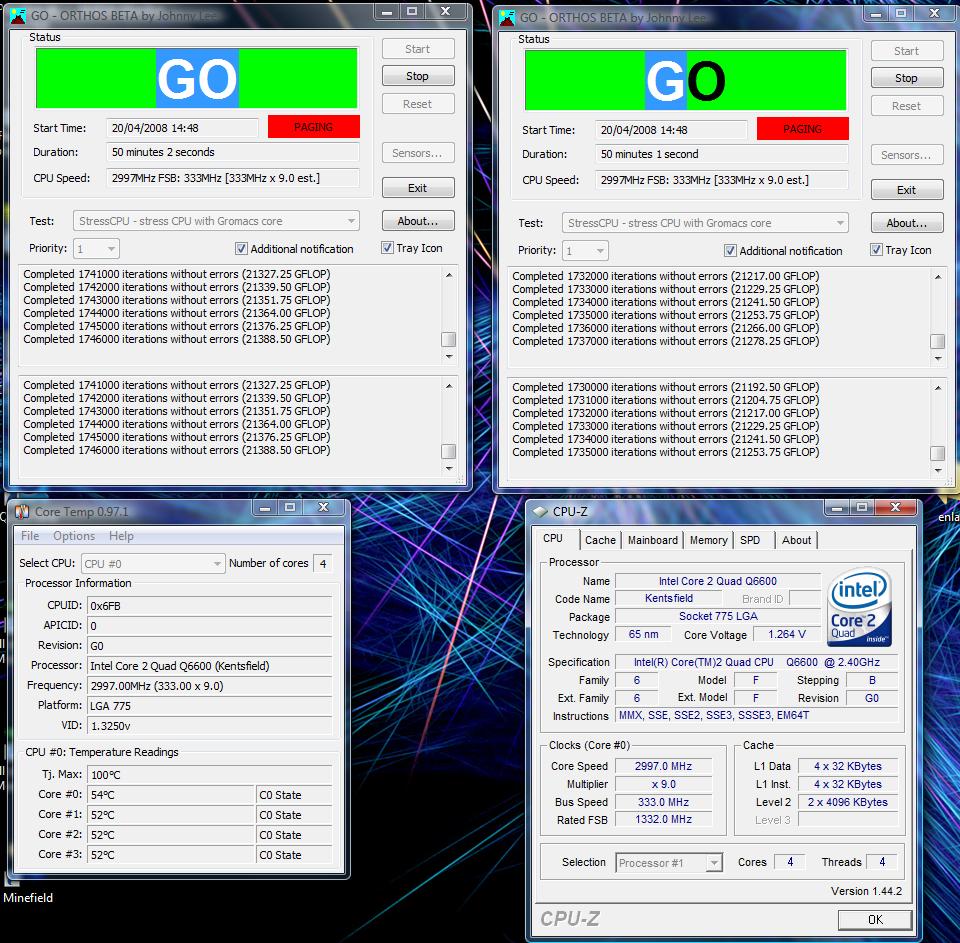Switch to Memory tab in CPU-Z

click(708, 540)
